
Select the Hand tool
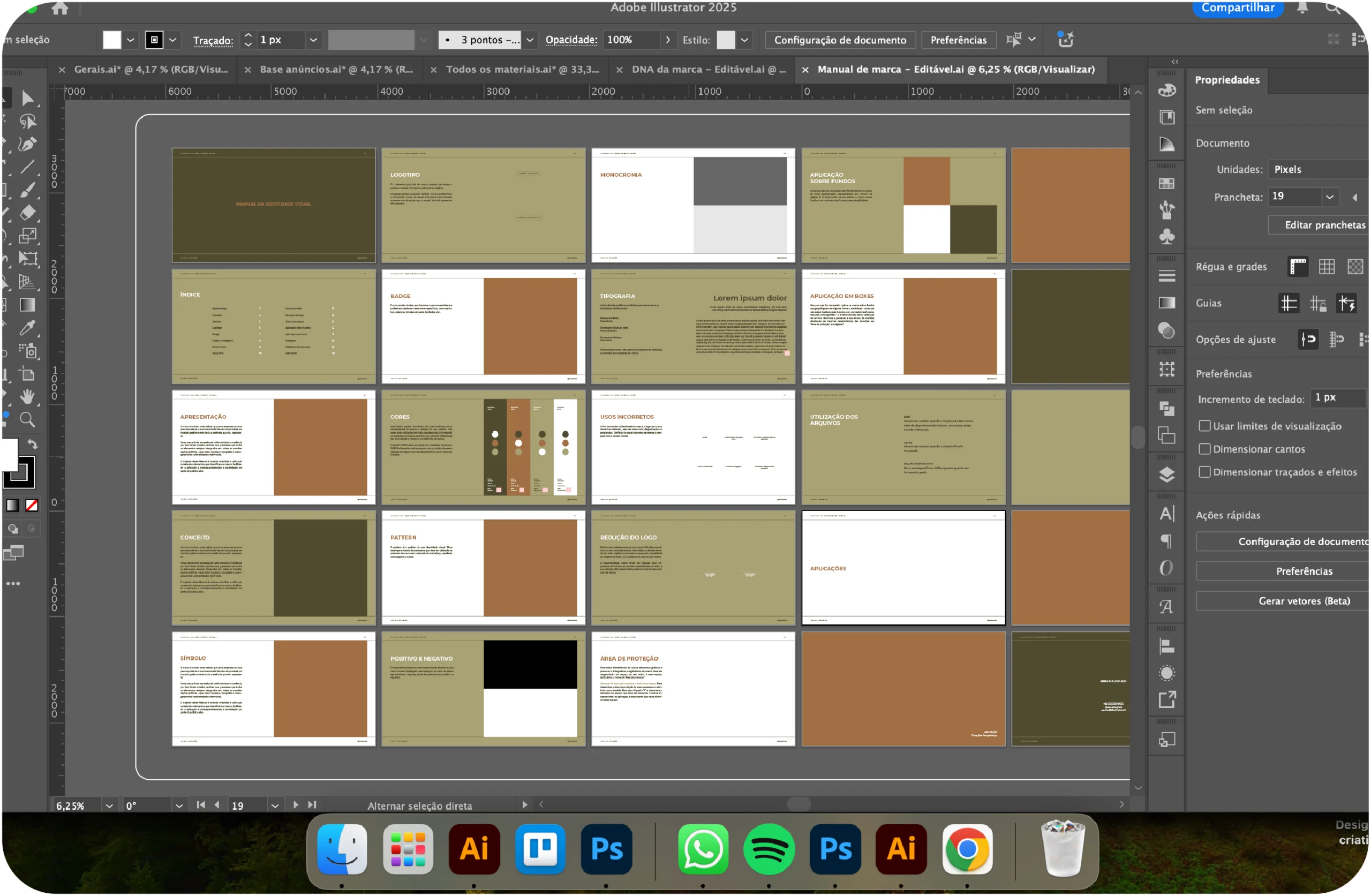pos(27,397)
